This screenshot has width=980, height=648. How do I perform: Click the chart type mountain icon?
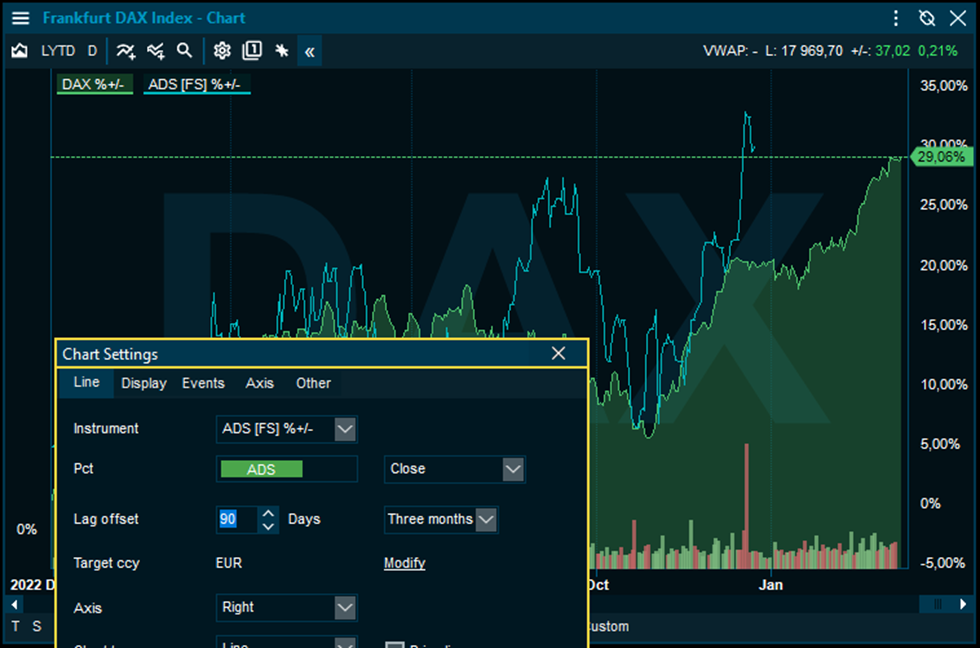click(19, 51)
